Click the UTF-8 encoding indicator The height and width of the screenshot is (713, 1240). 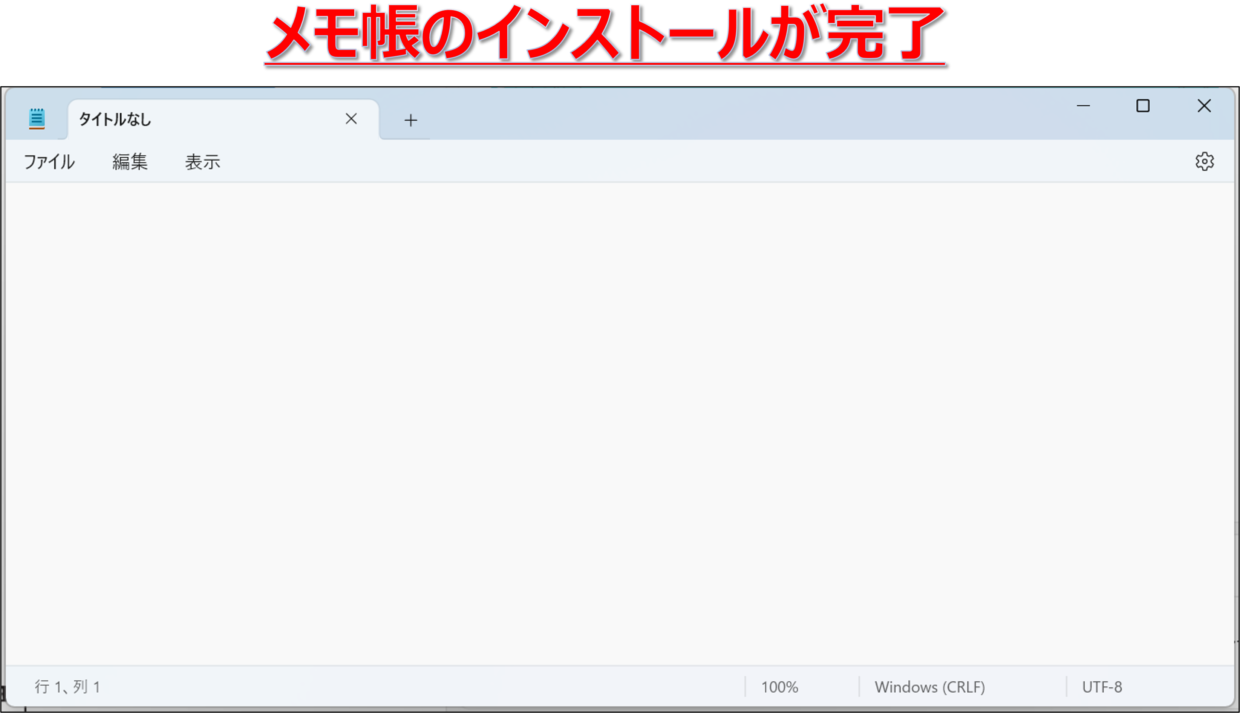coord(1102,687)
